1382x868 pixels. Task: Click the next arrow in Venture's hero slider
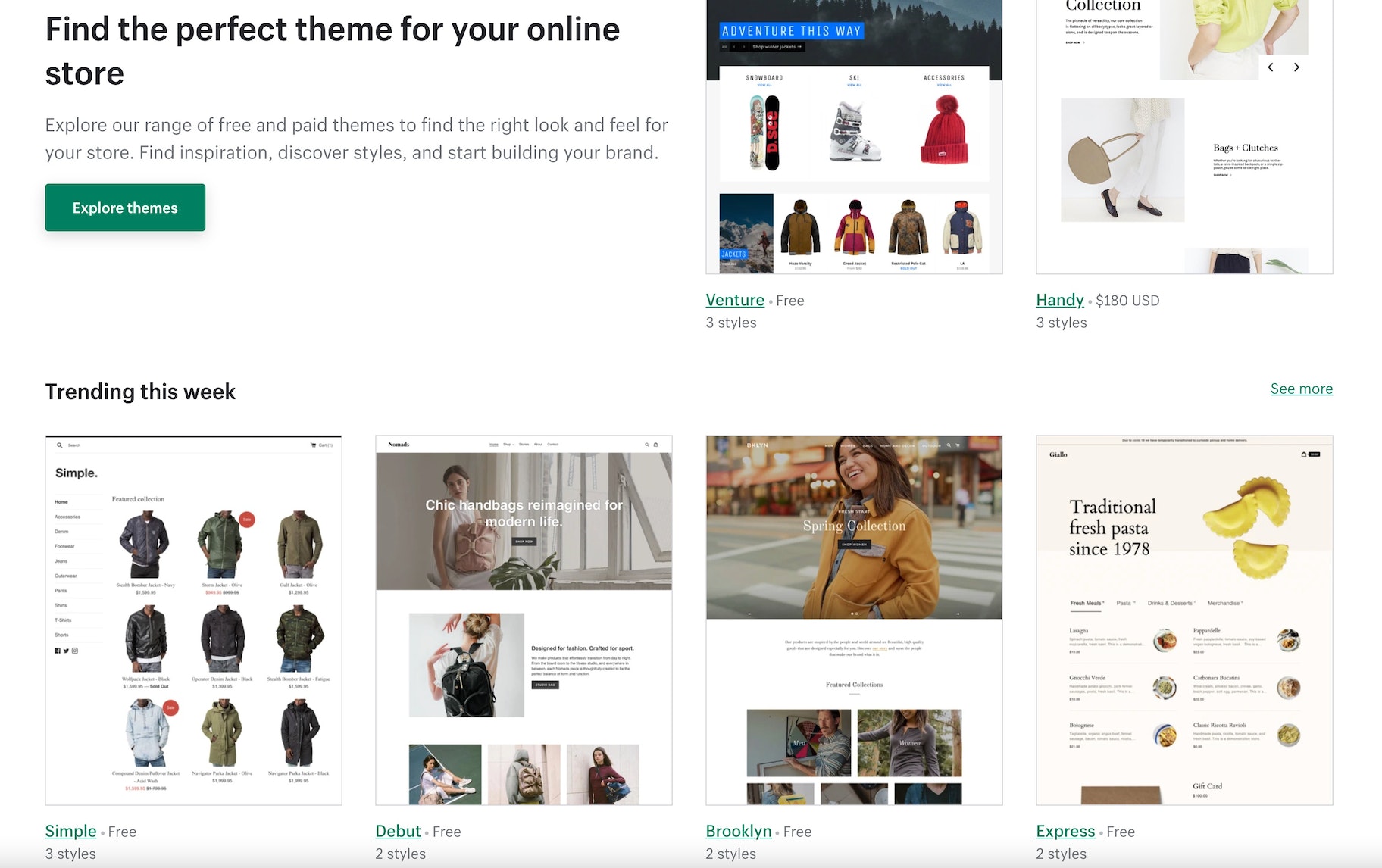click(744, 47)
